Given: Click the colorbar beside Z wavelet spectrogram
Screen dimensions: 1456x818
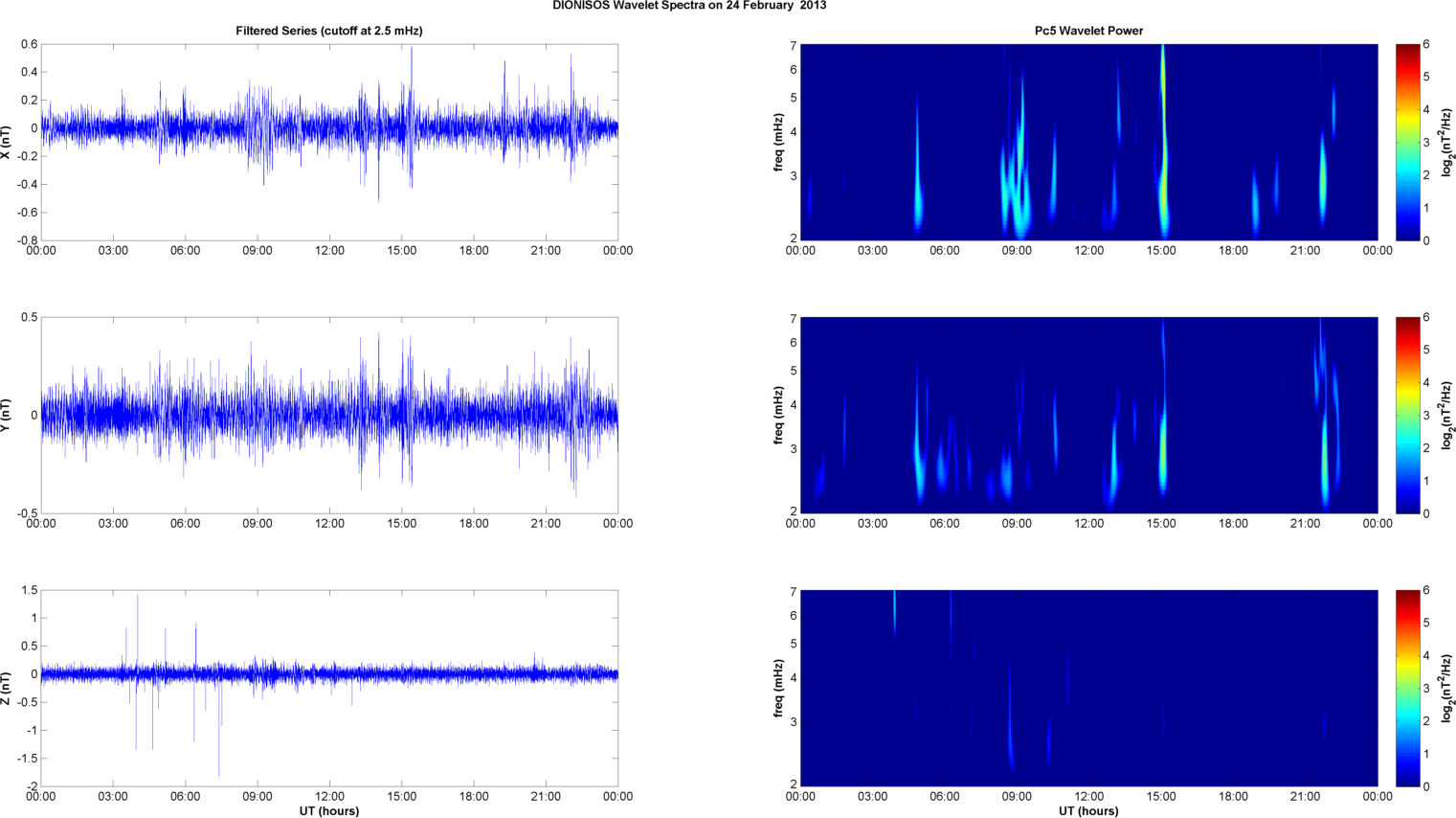Looking at the screenshot, I should 1407,688.
